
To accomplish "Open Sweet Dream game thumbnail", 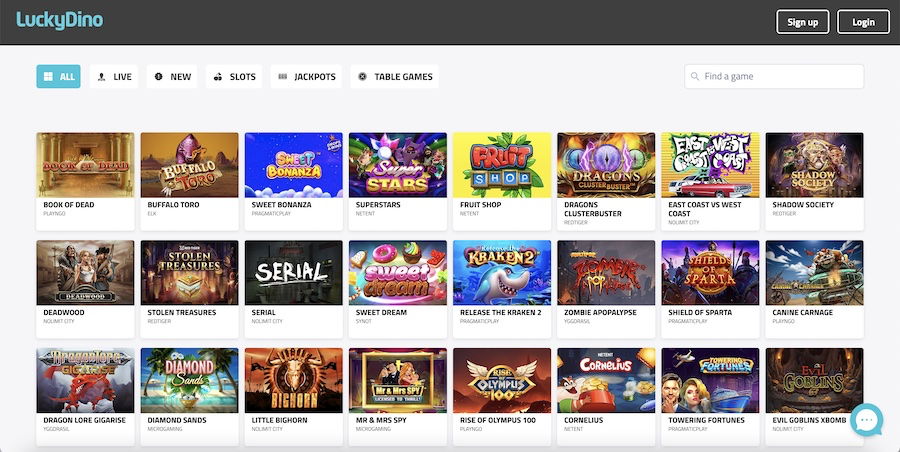I will pyautogui.click(x=398, y=273).
